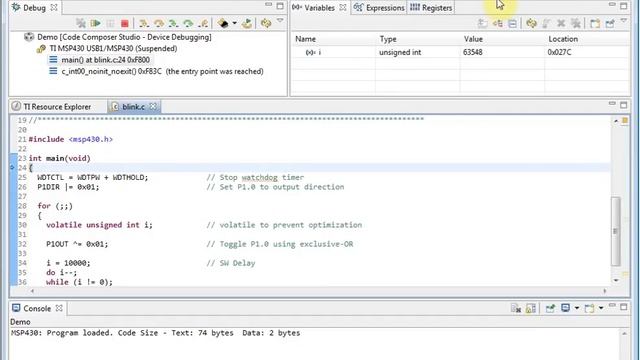Click the Value column header in Variables

[x=473, y=39]
